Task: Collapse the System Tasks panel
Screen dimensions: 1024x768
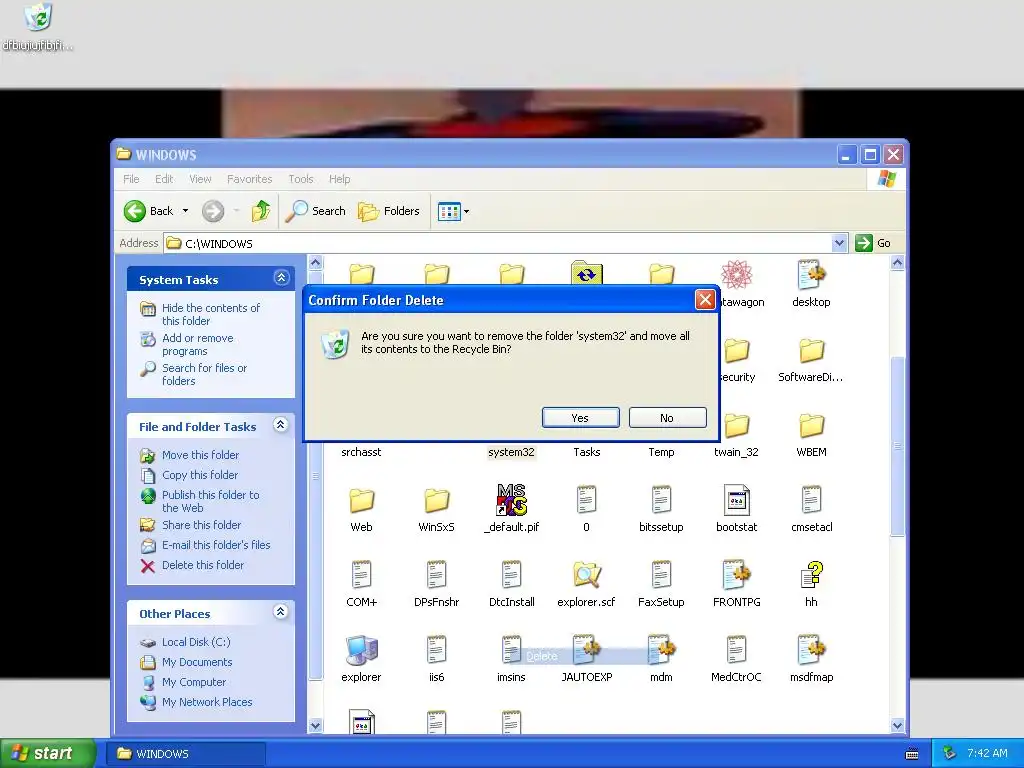Action: [281, 278]
